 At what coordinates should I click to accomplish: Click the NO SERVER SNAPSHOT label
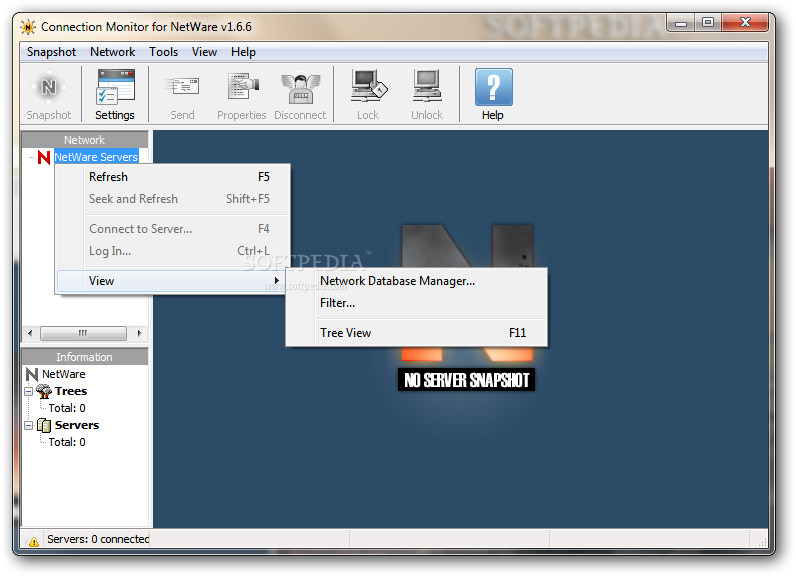467,380
